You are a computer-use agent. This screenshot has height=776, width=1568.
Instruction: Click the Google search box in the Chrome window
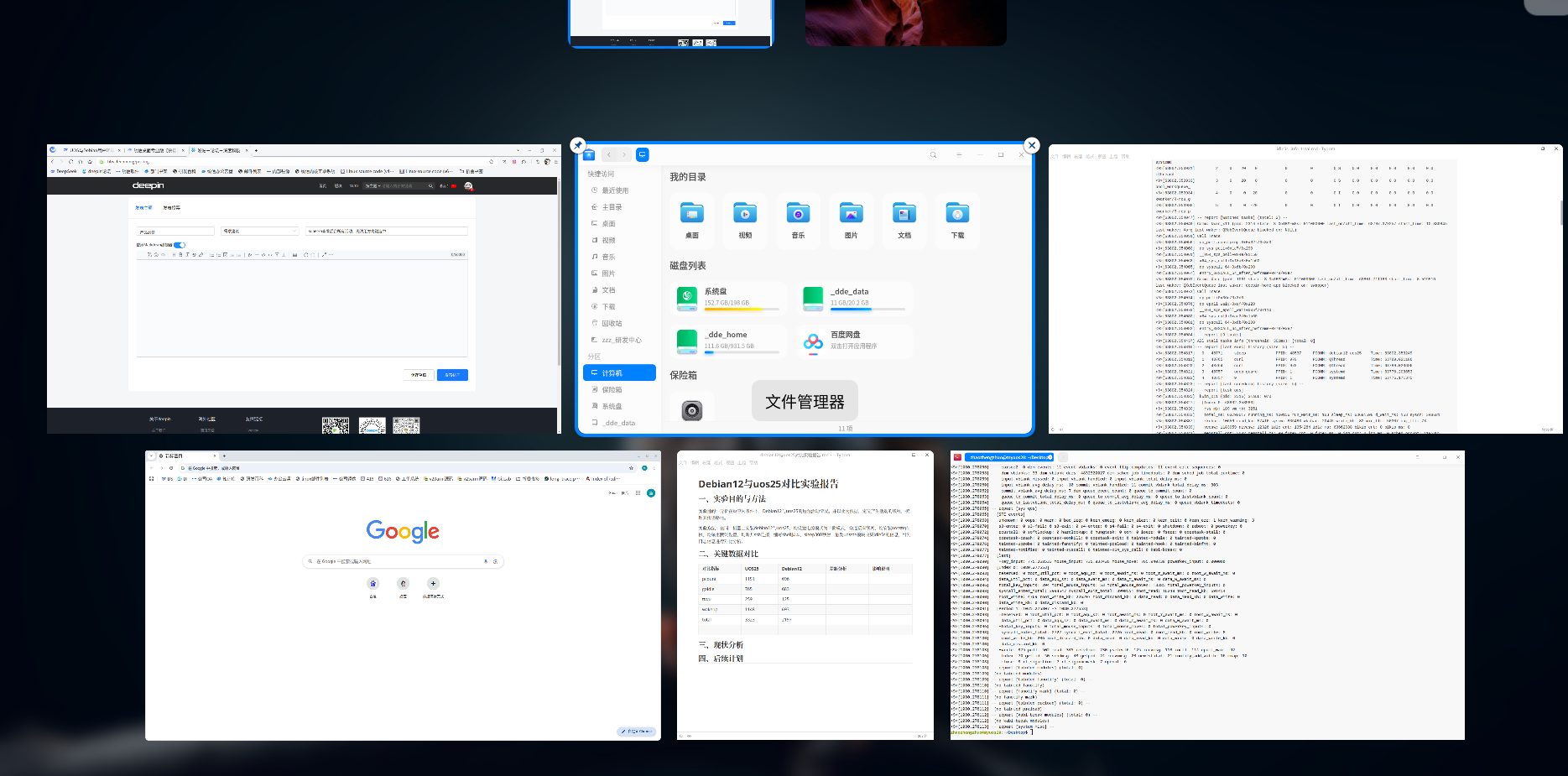pos(403,561)
